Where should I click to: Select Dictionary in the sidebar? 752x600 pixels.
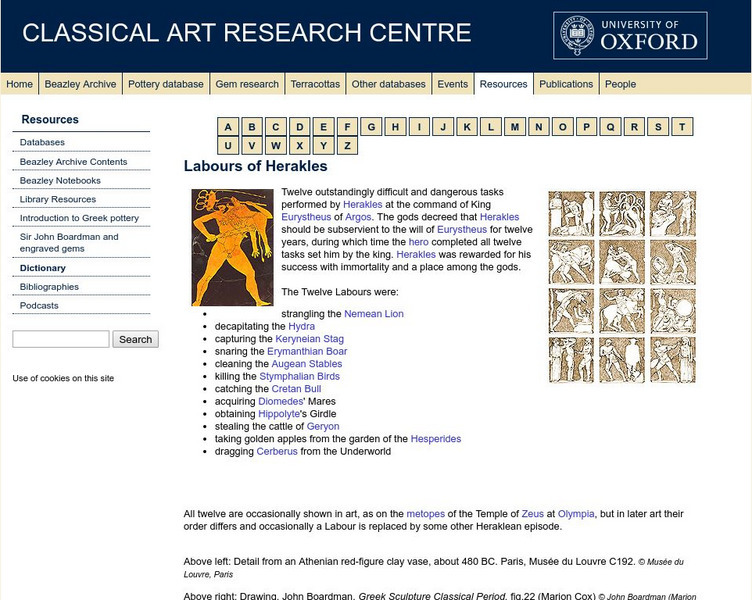(43, 268)
